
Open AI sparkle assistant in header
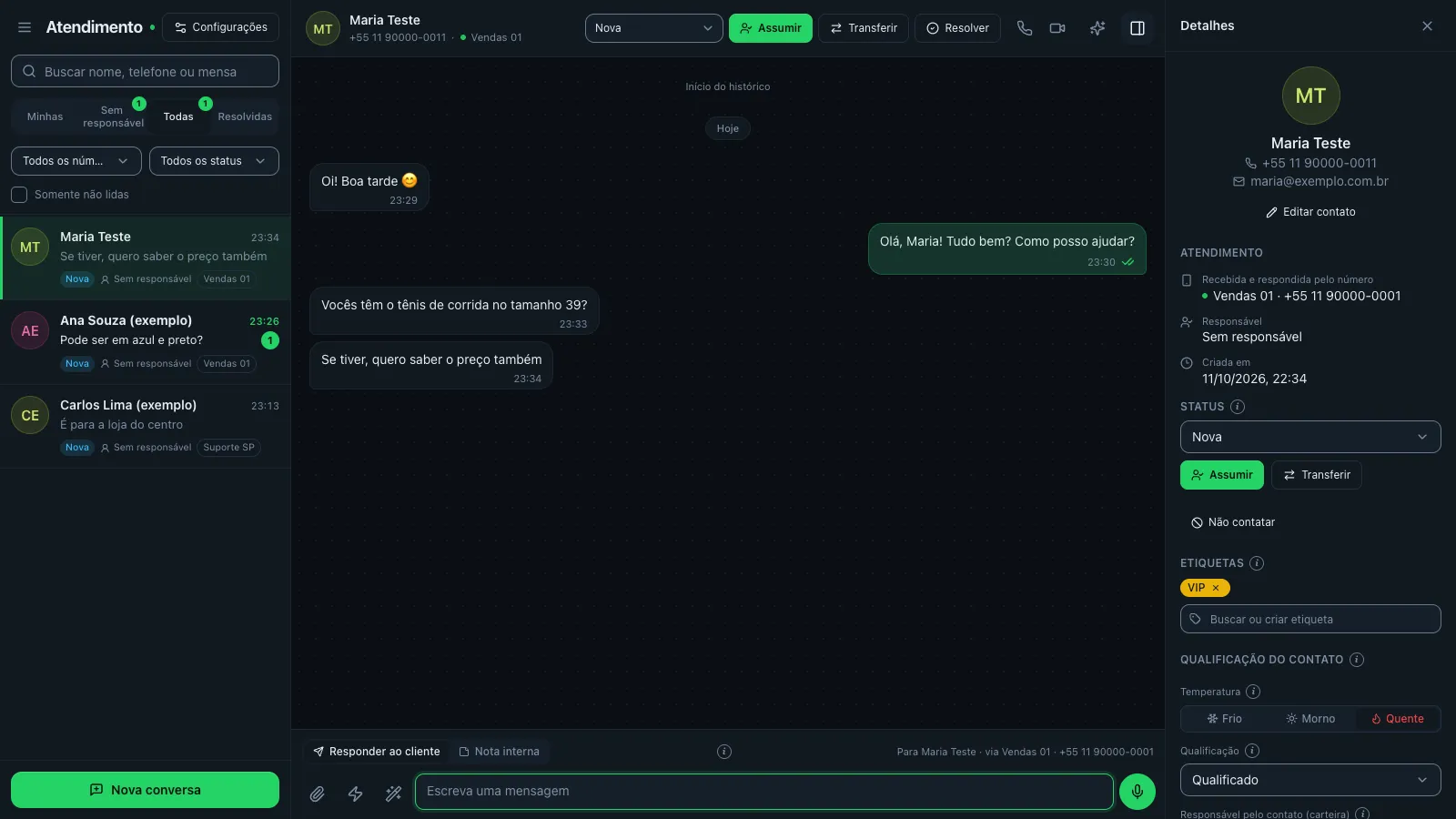coord(1097,28)
